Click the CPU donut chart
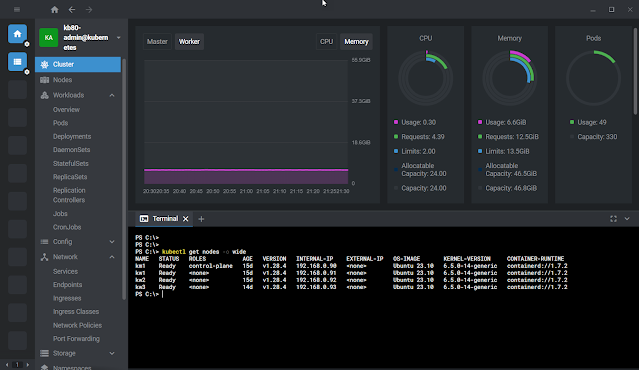639x370 pixels. tap(425, 78)
